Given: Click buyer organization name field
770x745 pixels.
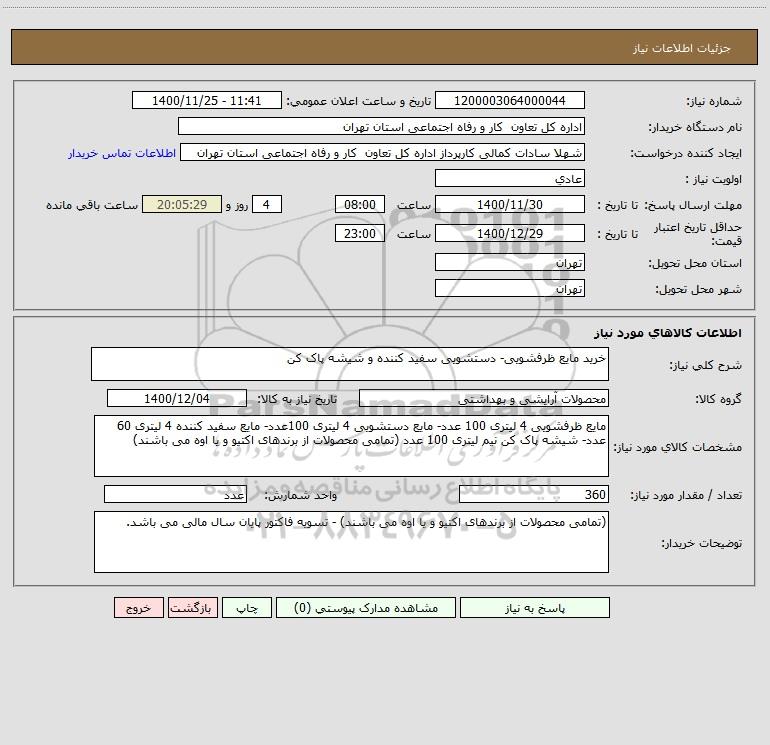Looking at the screenshot, I should coord(381,126).
